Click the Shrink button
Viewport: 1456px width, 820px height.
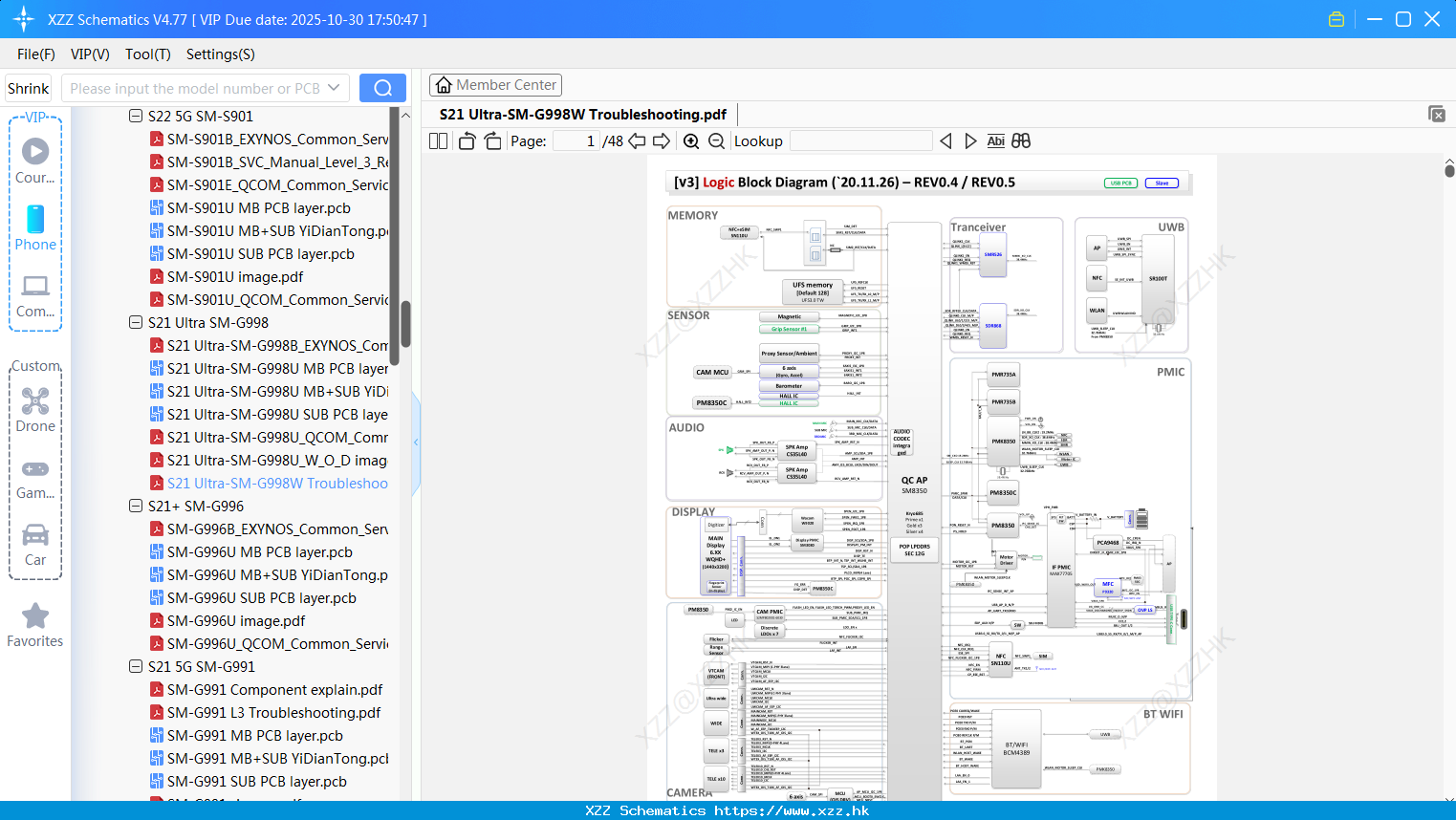pyautogui.click(x=28, y=88)
